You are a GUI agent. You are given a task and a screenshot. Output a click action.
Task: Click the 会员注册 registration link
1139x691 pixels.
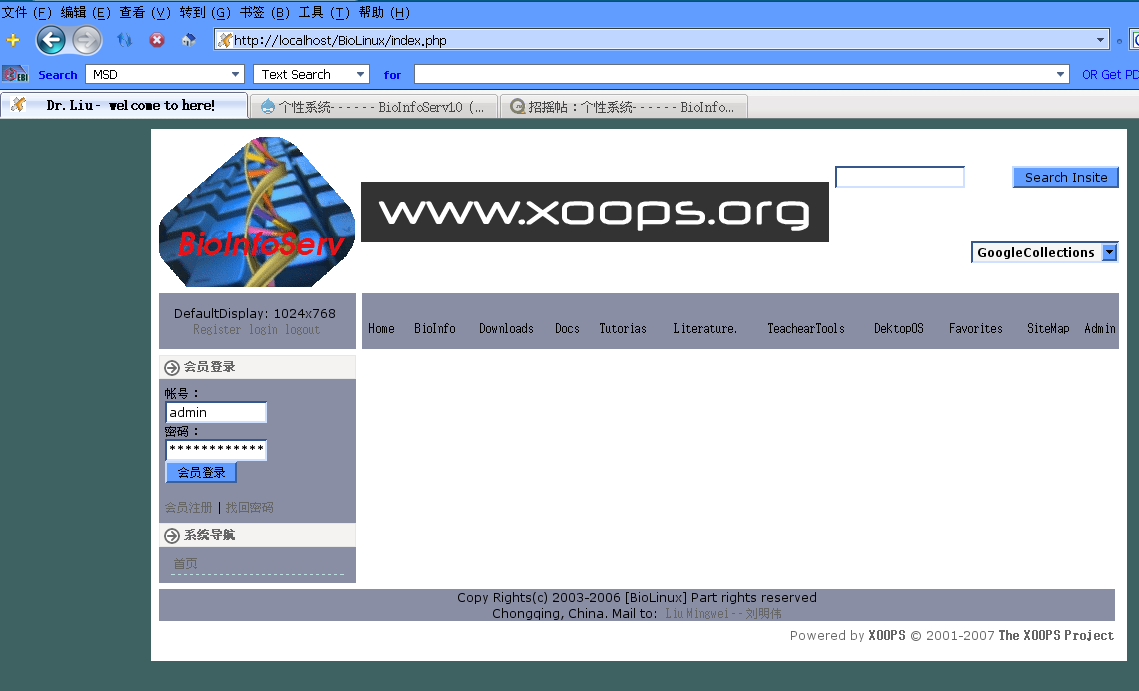189,508
